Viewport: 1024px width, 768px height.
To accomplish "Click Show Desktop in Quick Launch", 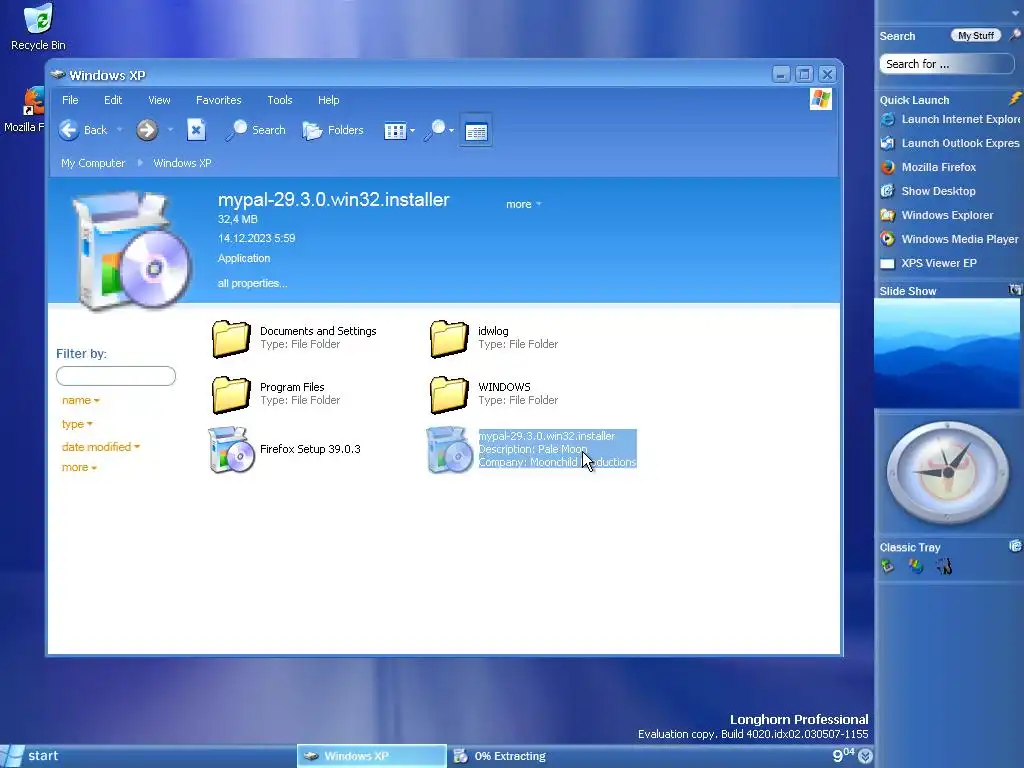I will [x=929, y=191].
